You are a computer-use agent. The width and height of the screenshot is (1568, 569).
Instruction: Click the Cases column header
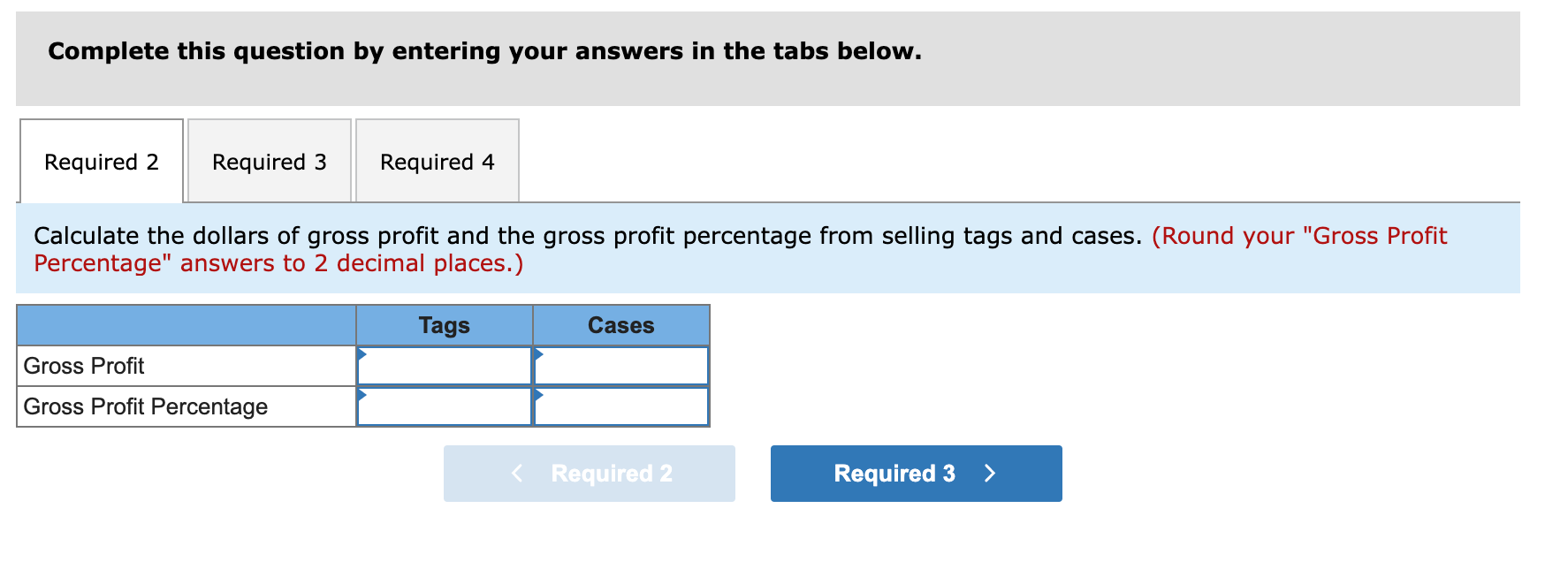620,325
